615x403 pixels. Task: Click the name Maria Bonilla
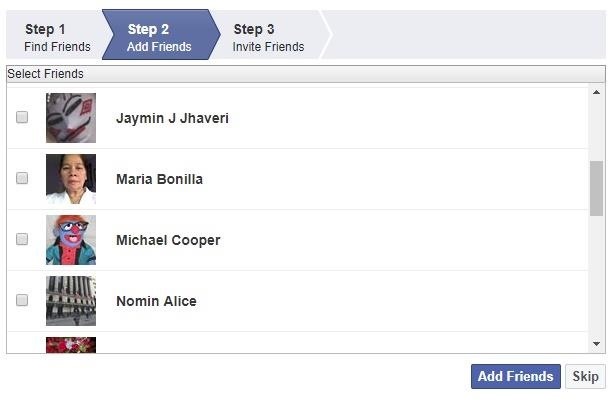(x=160, y=179)
